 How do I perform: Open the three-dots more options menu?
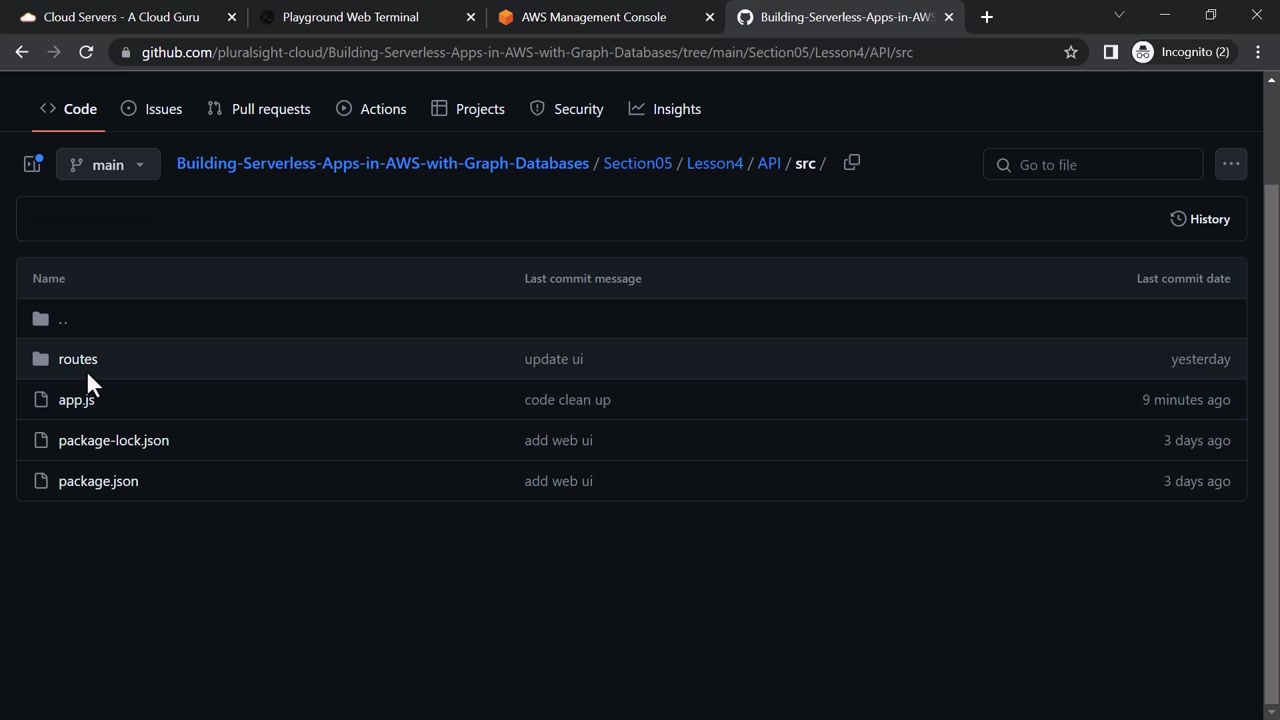[x=1230, y=164]
